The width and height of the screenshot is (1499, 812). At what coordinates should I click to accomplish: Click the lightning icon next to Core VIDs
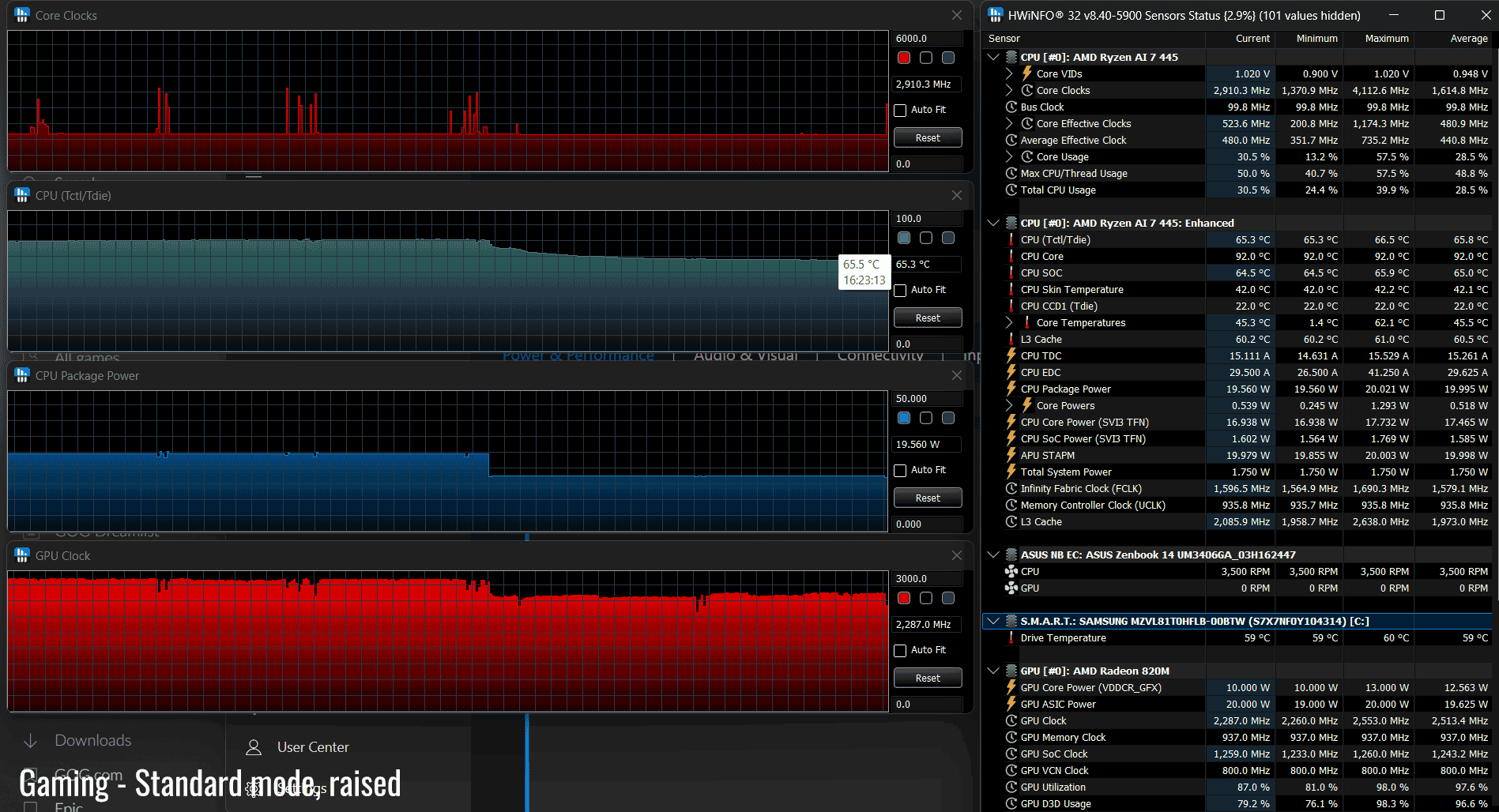click(1027, 73)
